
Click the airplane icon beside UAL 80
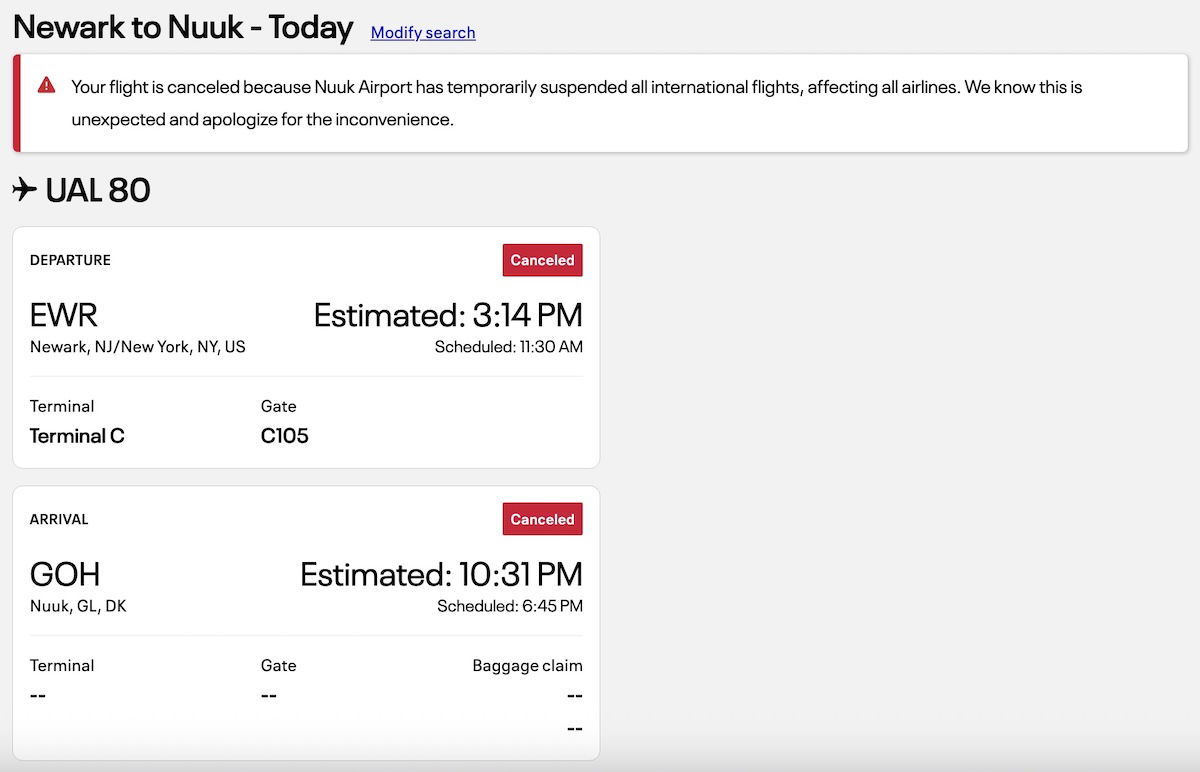(x=25, y=189)
